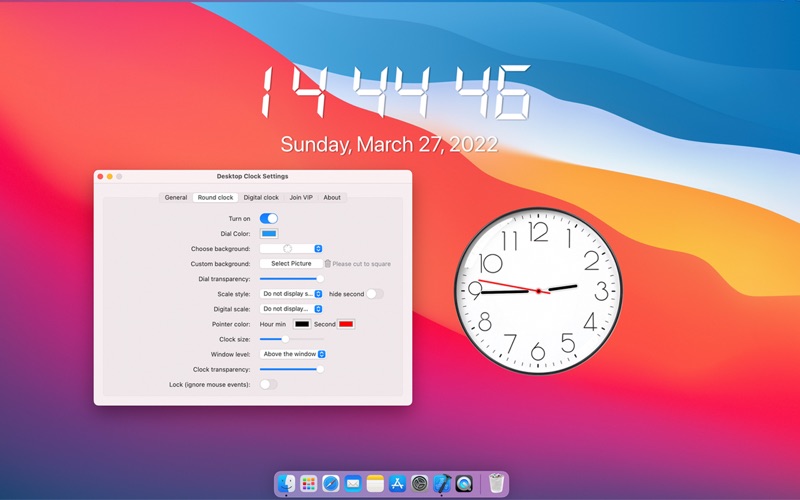Click the Desktop Clock Settings title bar
Image resolution: width=800 pixels, height=500 pixels.
click(253, 176)
